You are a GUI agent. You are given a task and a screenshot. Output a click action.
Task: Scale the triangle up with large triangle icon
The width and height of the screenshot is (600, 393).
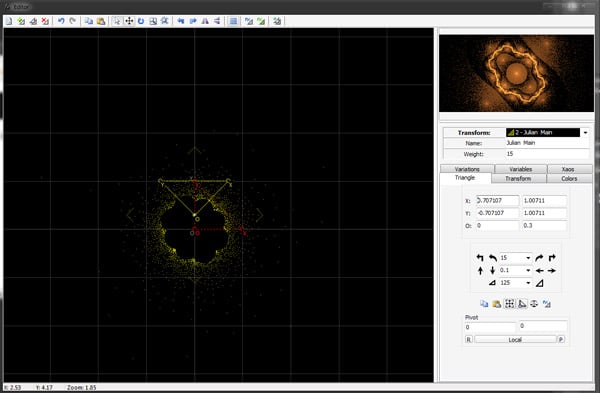click(540, 283)
